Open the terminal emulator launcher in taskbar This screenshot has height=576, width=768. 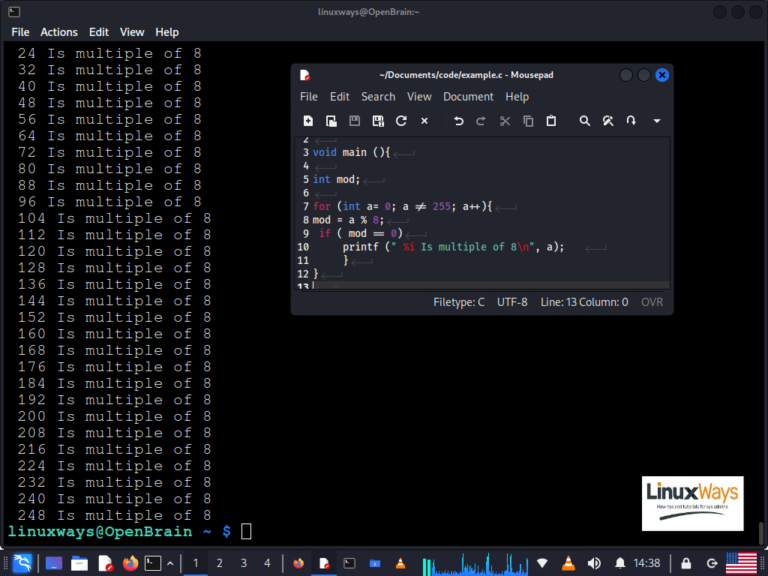click(x=153, y=563)
